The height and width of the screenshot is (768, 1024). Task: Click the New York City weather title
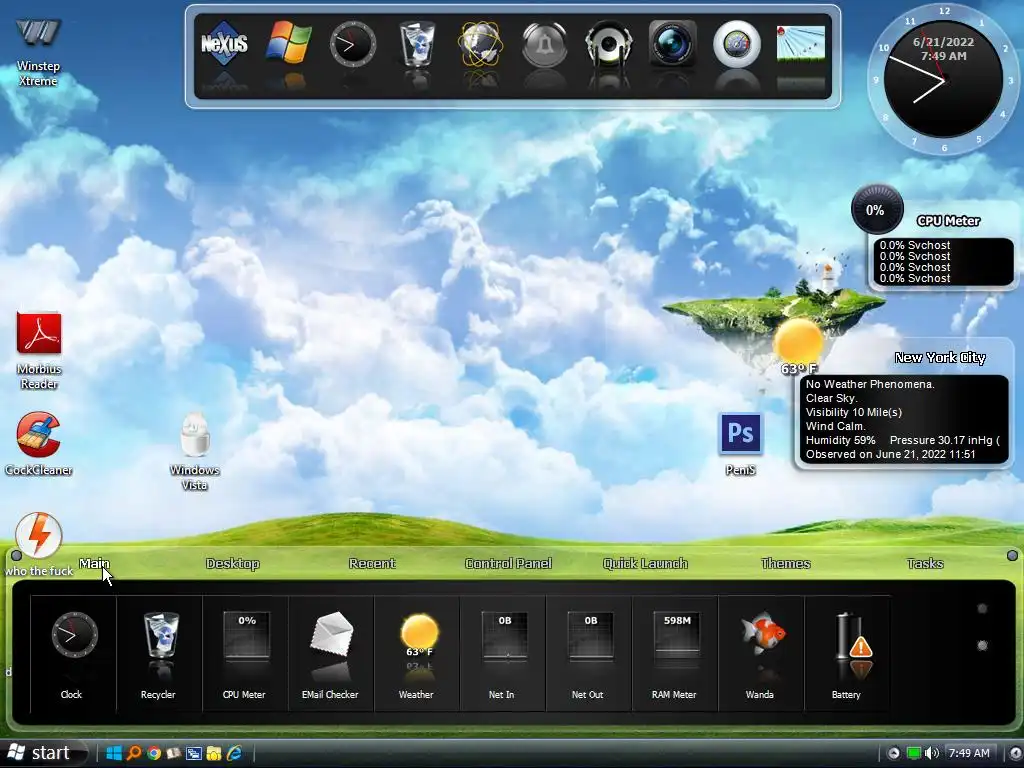[x=940, y=357]
